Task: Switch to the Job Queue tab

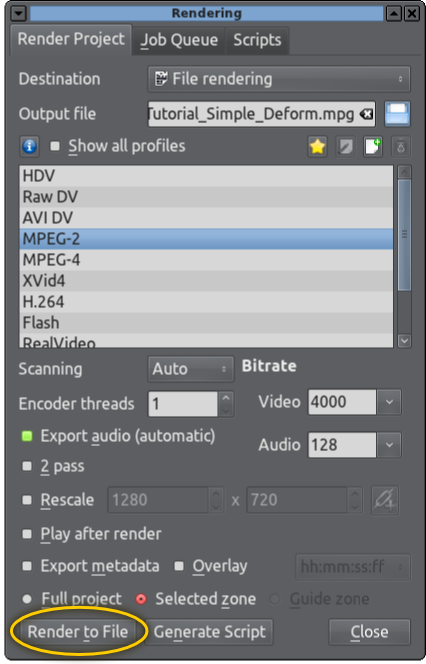Action: tap(179, 40)
